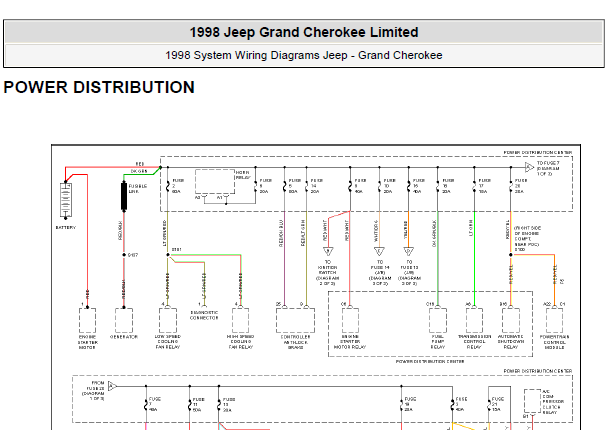Select the Generator component box

124,320
